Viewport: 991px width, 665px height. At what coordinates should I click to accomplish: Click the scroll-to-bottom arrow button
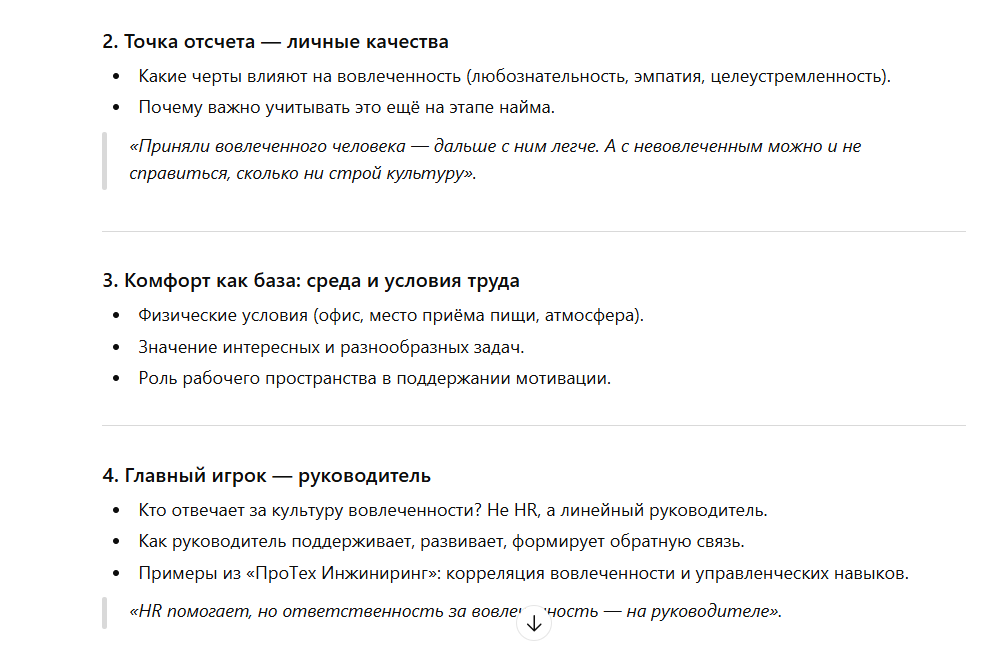[x=534, y=623]
